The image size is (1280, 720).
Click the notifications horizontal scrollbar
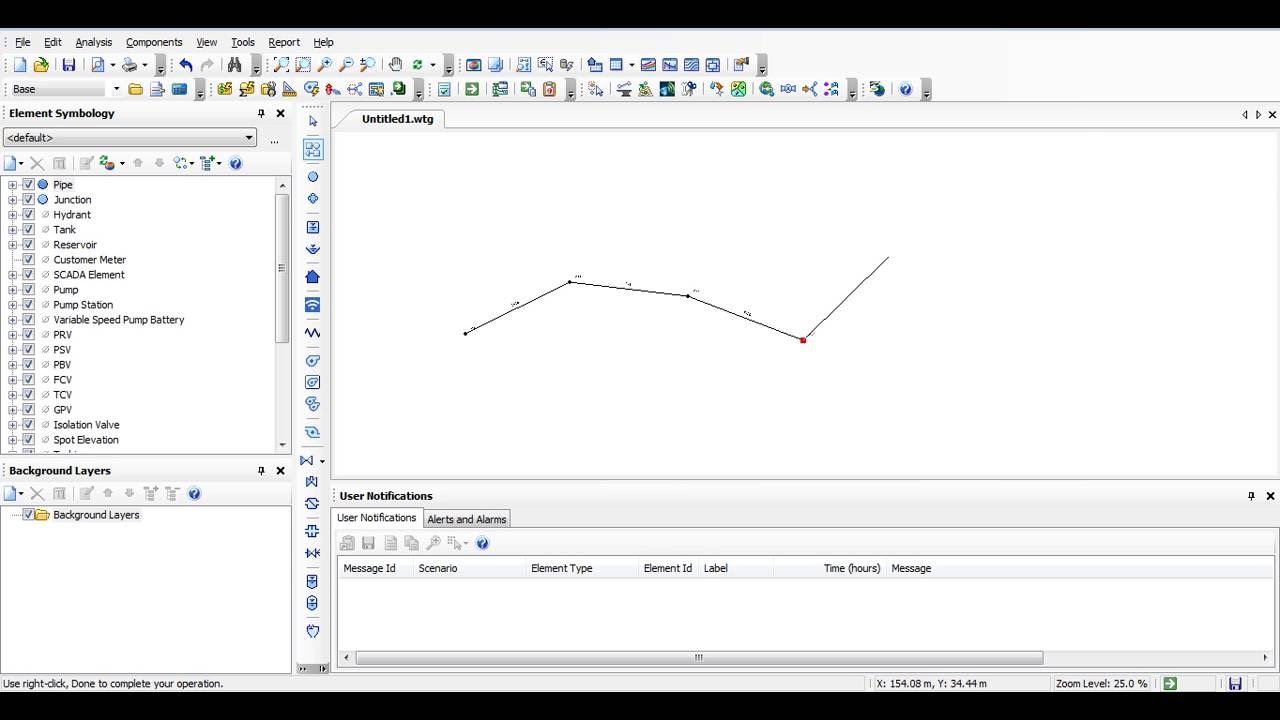(699, 658)
